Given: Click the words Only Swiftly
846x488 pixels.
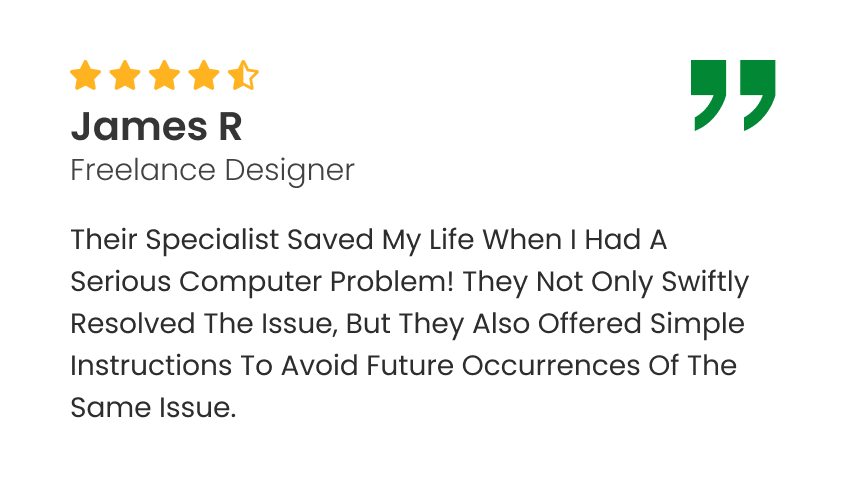Looking at the screenshot, I should pos(670,282).
